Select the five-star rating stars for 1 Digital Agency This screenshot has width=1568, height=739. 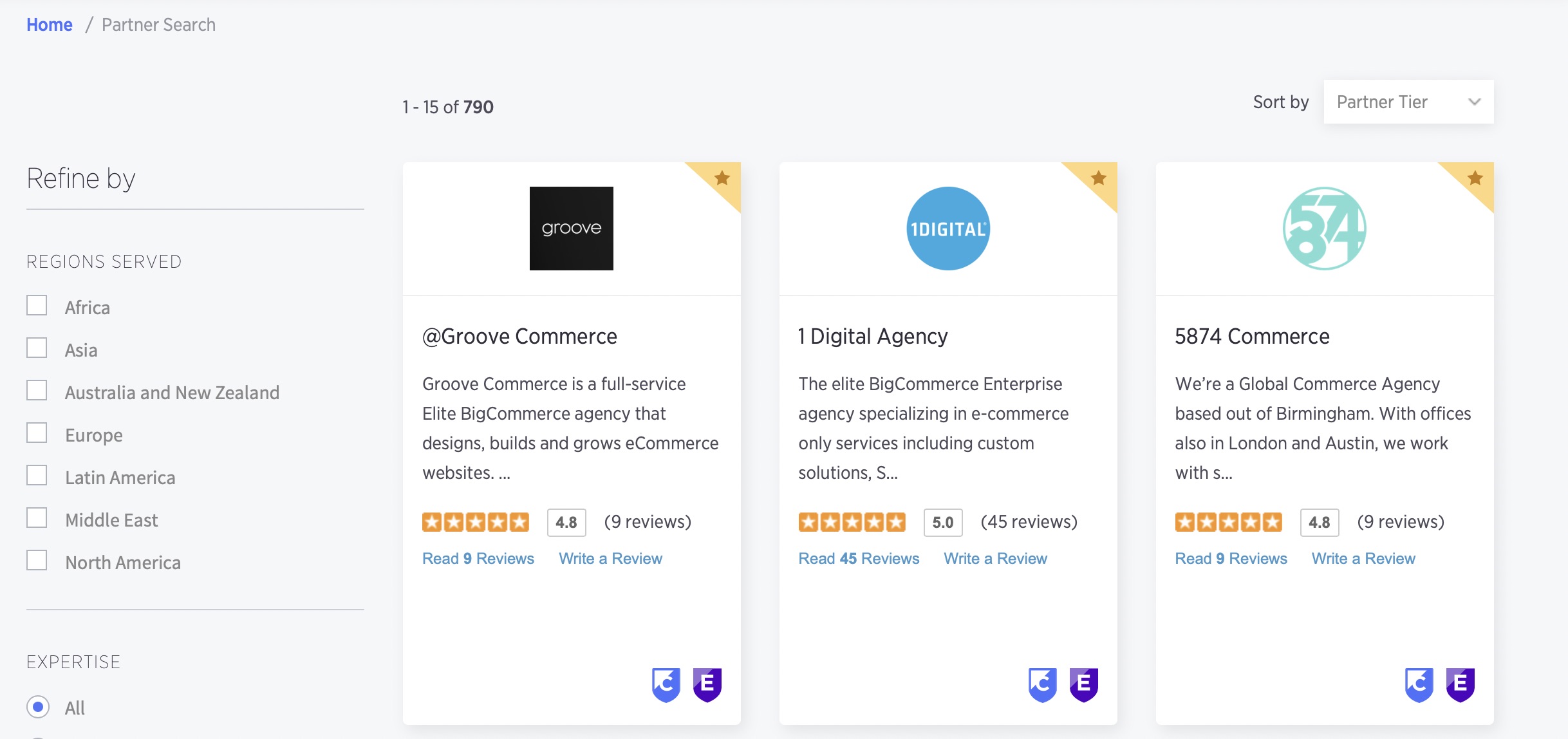pos(851,521)
